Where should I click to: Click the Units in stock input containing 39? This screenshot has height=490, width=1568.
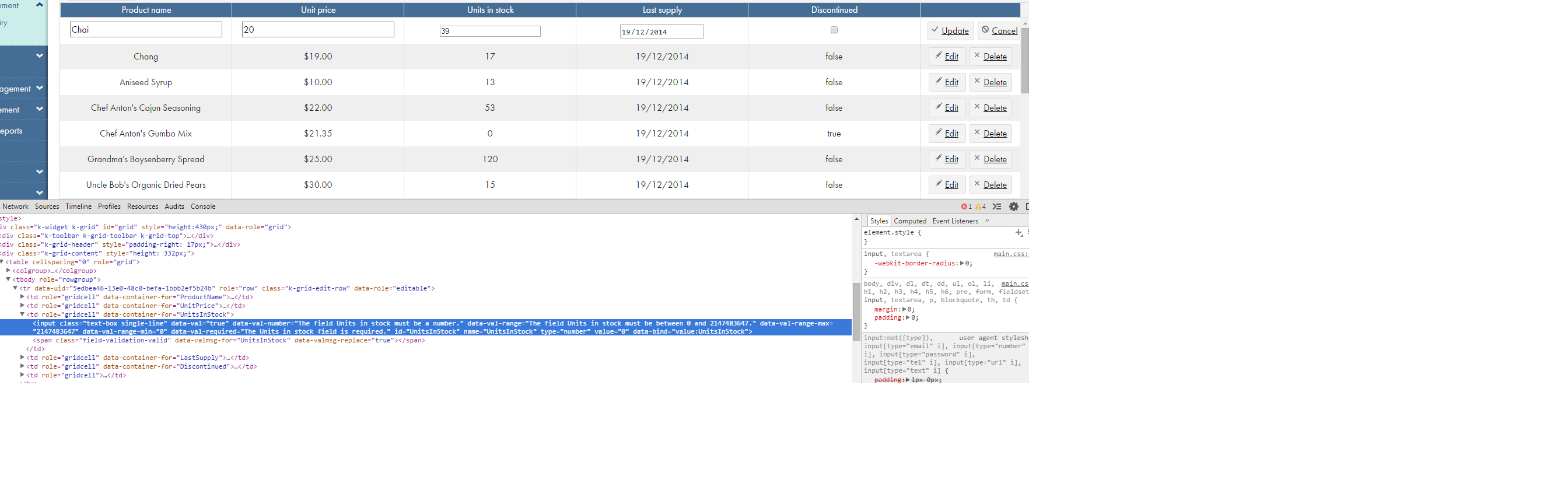coord(490,31)
